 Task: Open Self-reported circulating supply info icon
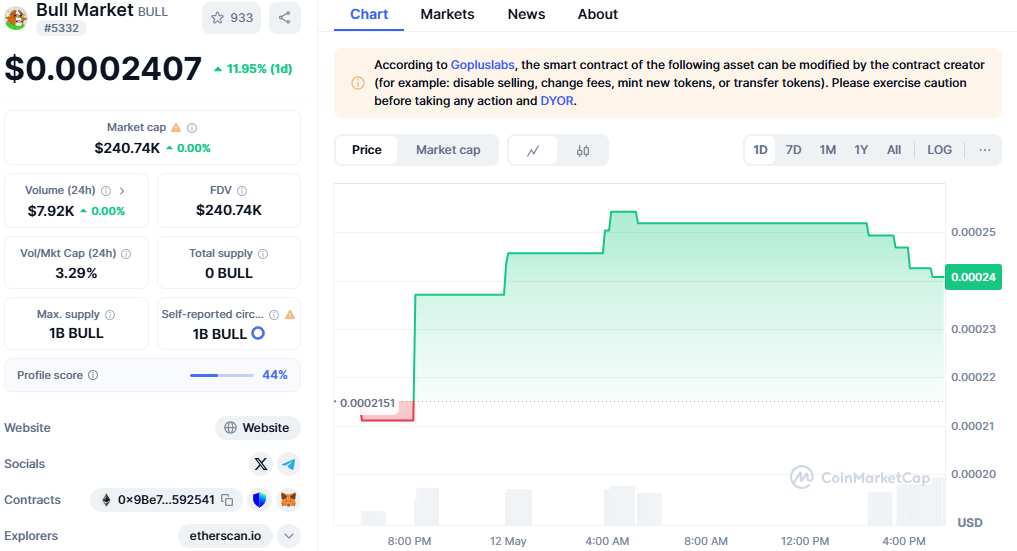(274, 314)
